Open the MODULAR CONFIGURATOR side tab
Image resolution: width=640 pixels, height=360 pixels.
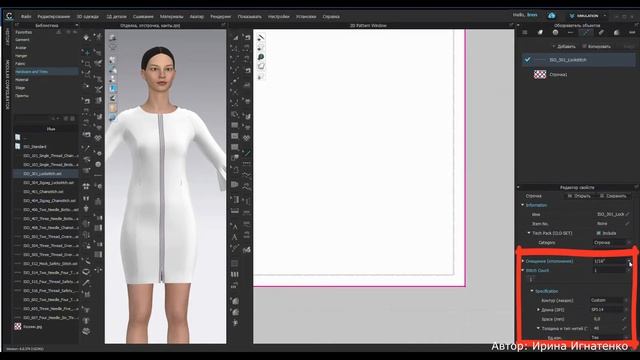click(7, 84)
